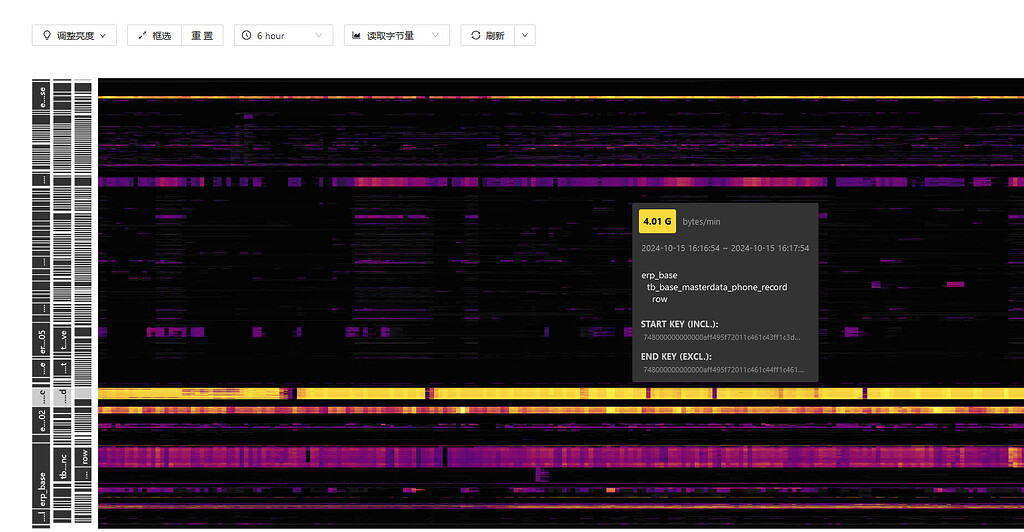Click the lightbulb brightness icon

click(46, 36)
